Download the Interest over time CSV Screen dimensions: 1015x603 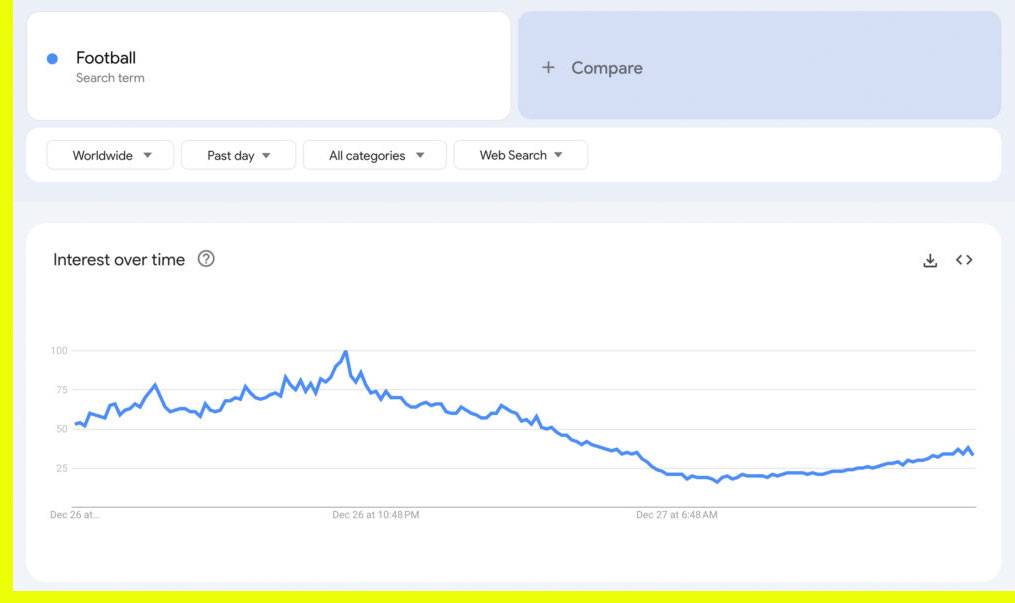click(930, 260)
